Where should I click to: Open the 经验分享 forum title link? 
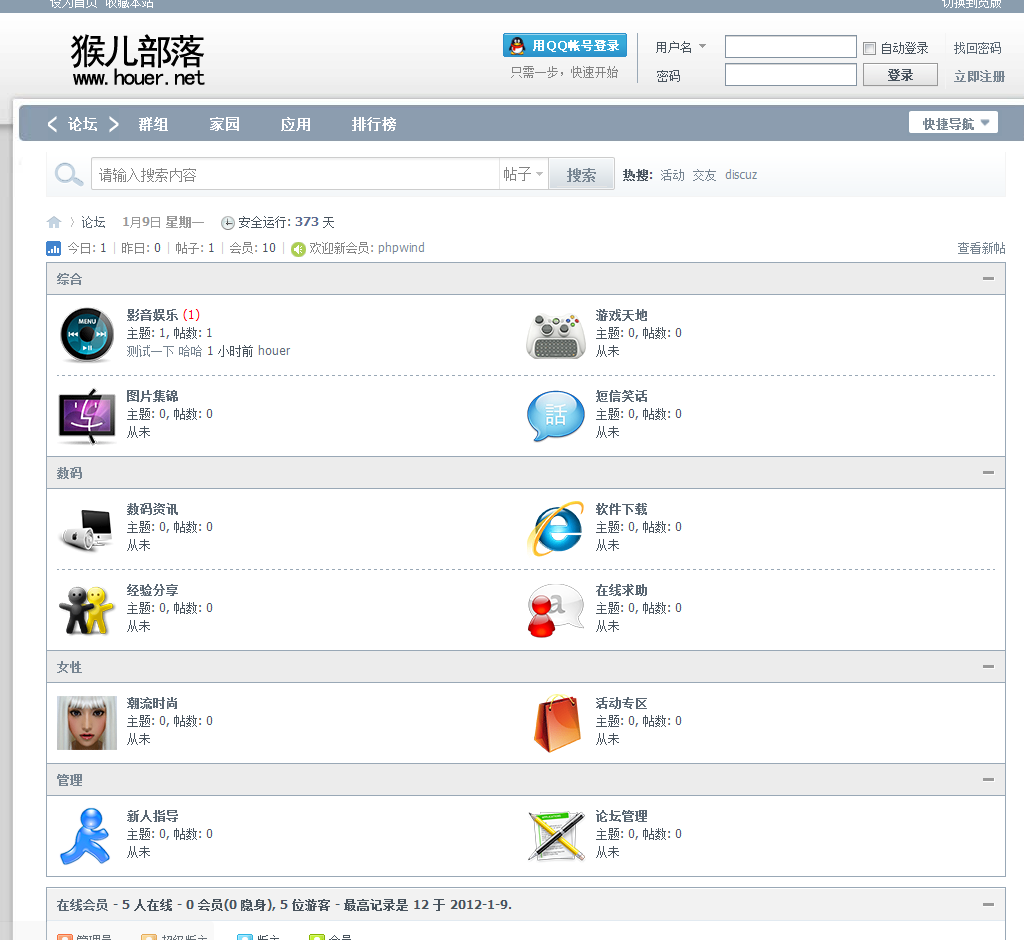pyautogui.click(x=152, y=590)
